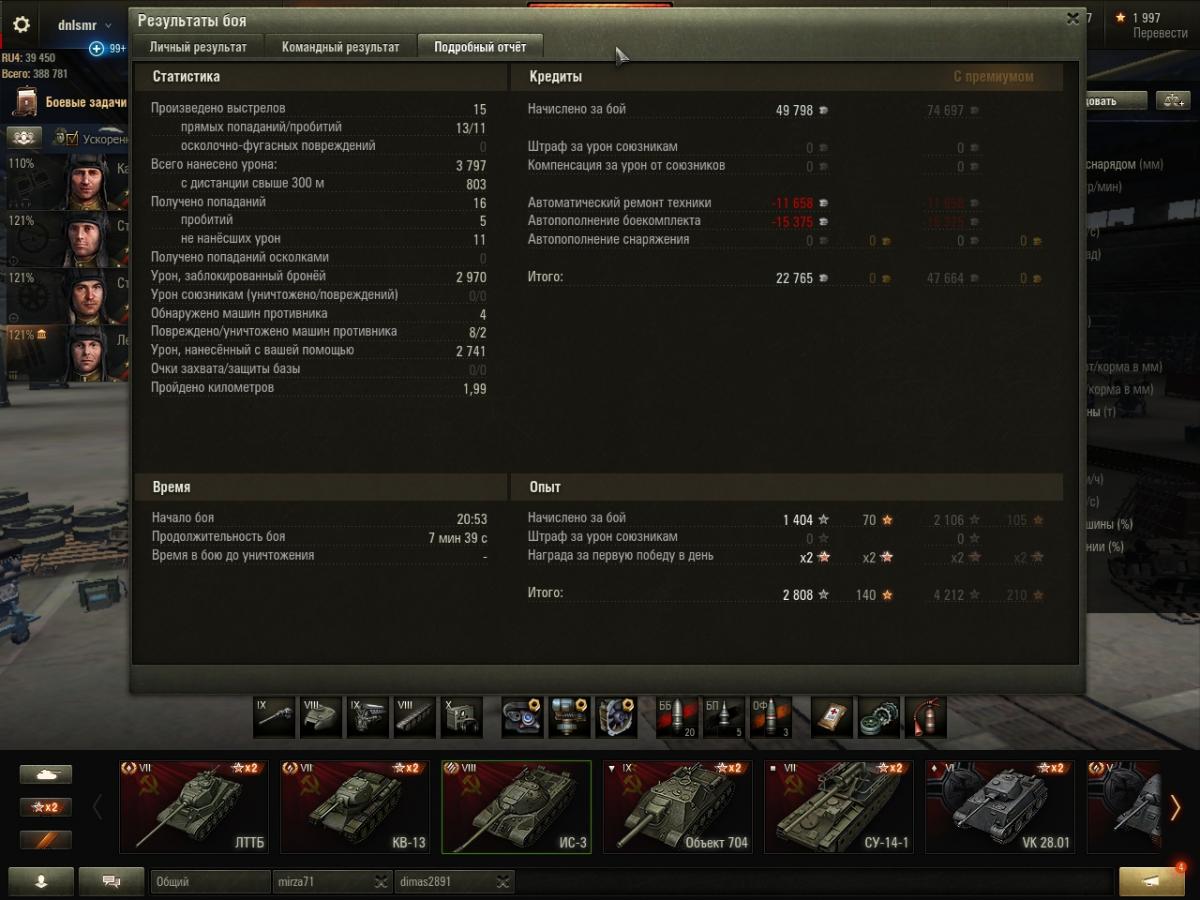This screenshot has width=1200, height=900.
Task: Click the Всего нанесено урона 3 797 value
Action: (471, 165)
